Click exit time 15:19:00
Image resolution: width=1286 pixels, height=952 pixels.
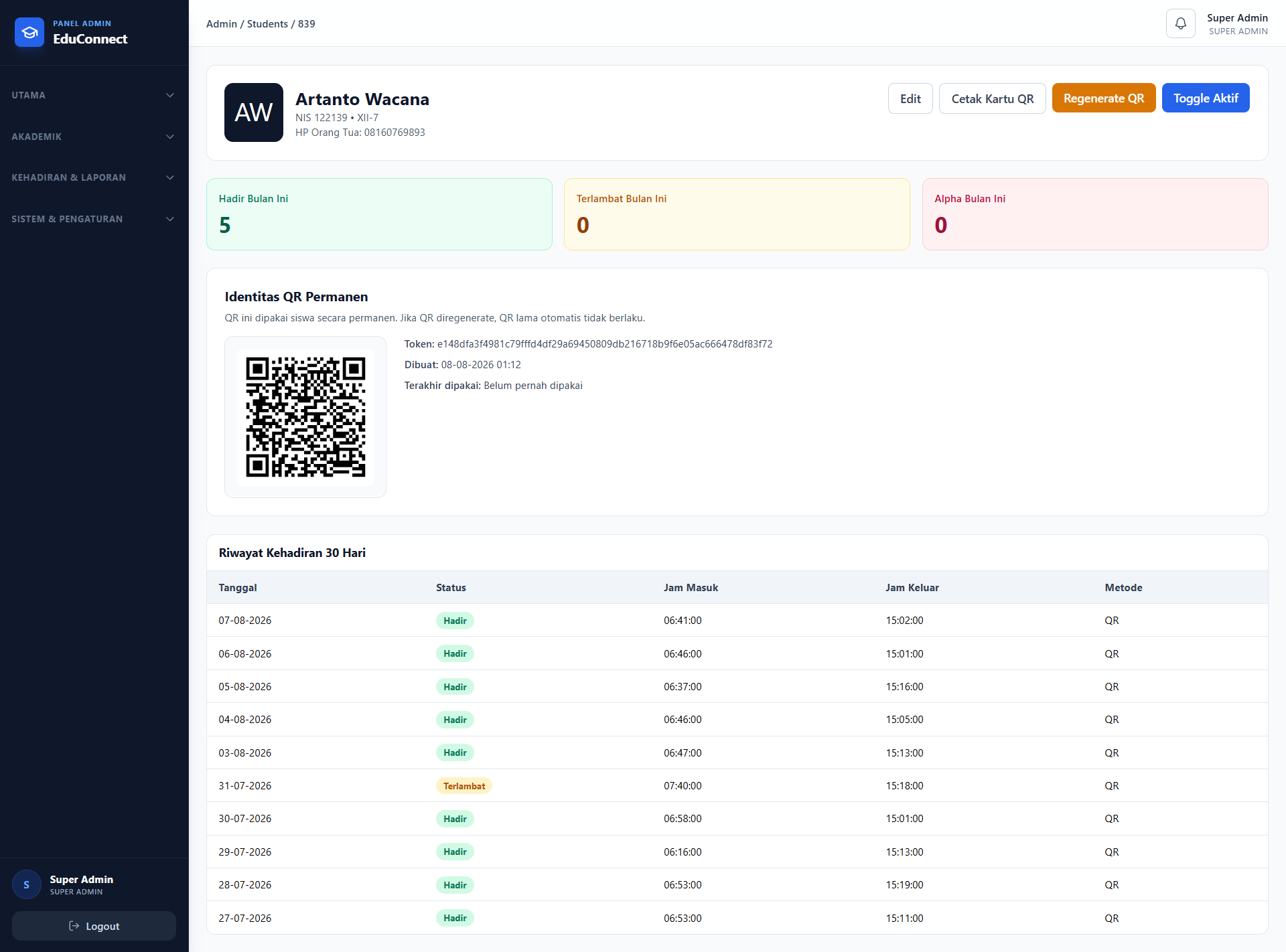[904, 884]
